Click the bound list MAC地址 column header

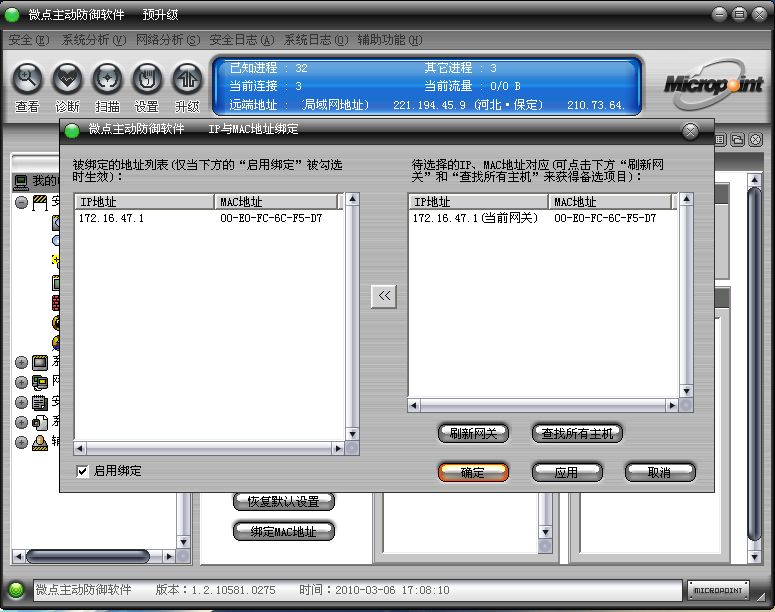277,202
